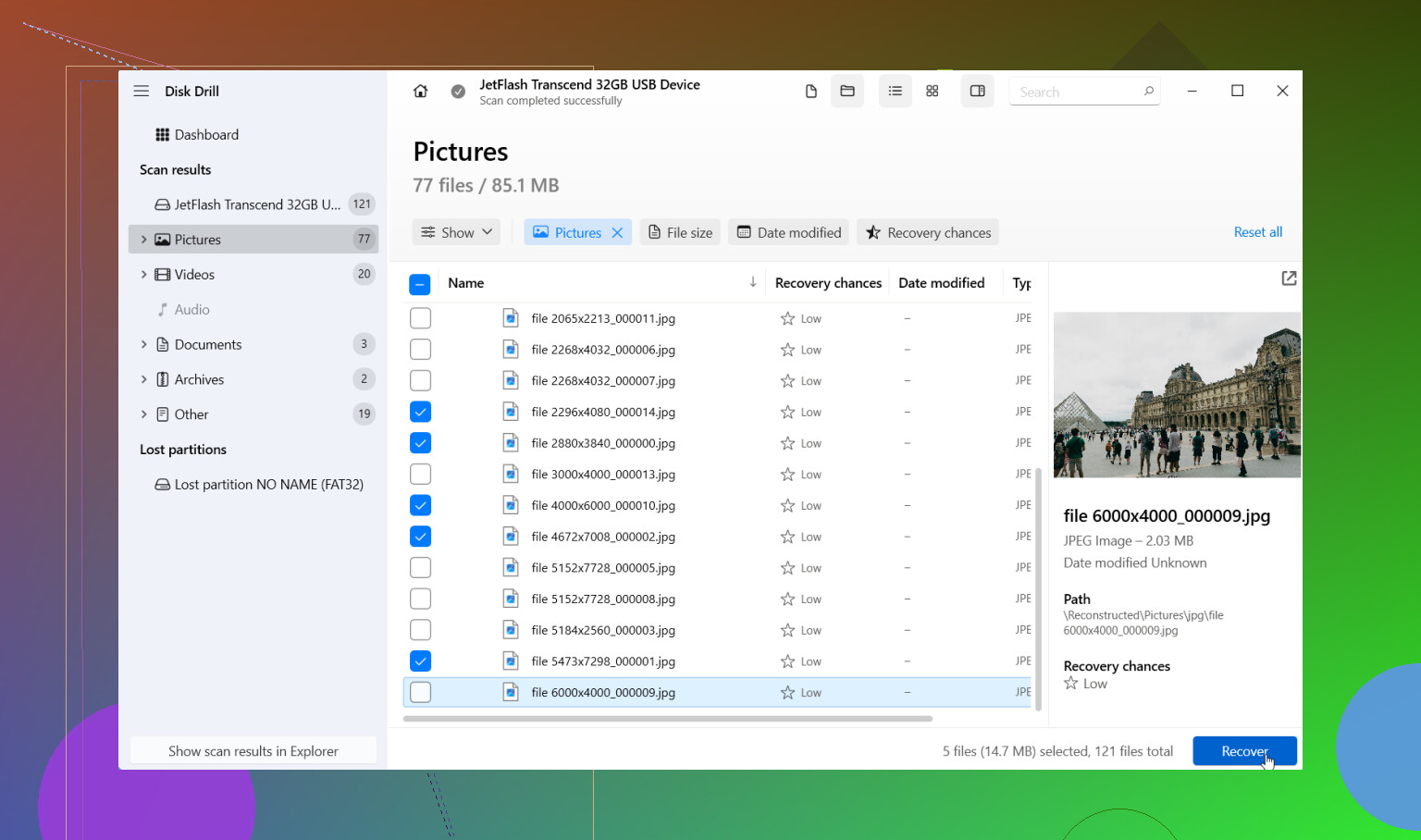The height and width of the screenshot is (840, 1421).
Task: Select the file view document icon
Action: tap(810, 91)
